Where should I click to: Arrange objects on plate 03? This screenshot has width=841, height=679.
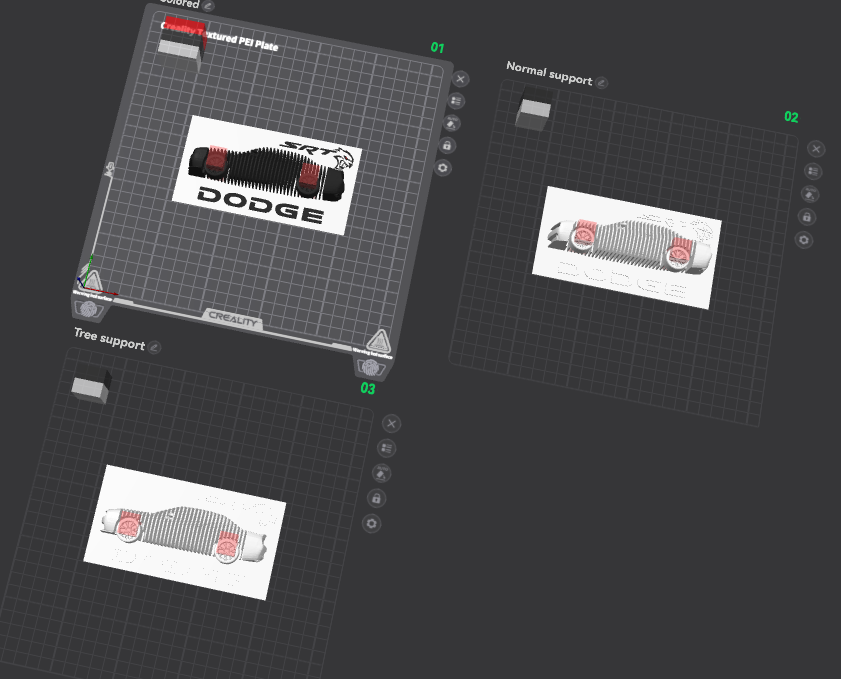point(387,448)
